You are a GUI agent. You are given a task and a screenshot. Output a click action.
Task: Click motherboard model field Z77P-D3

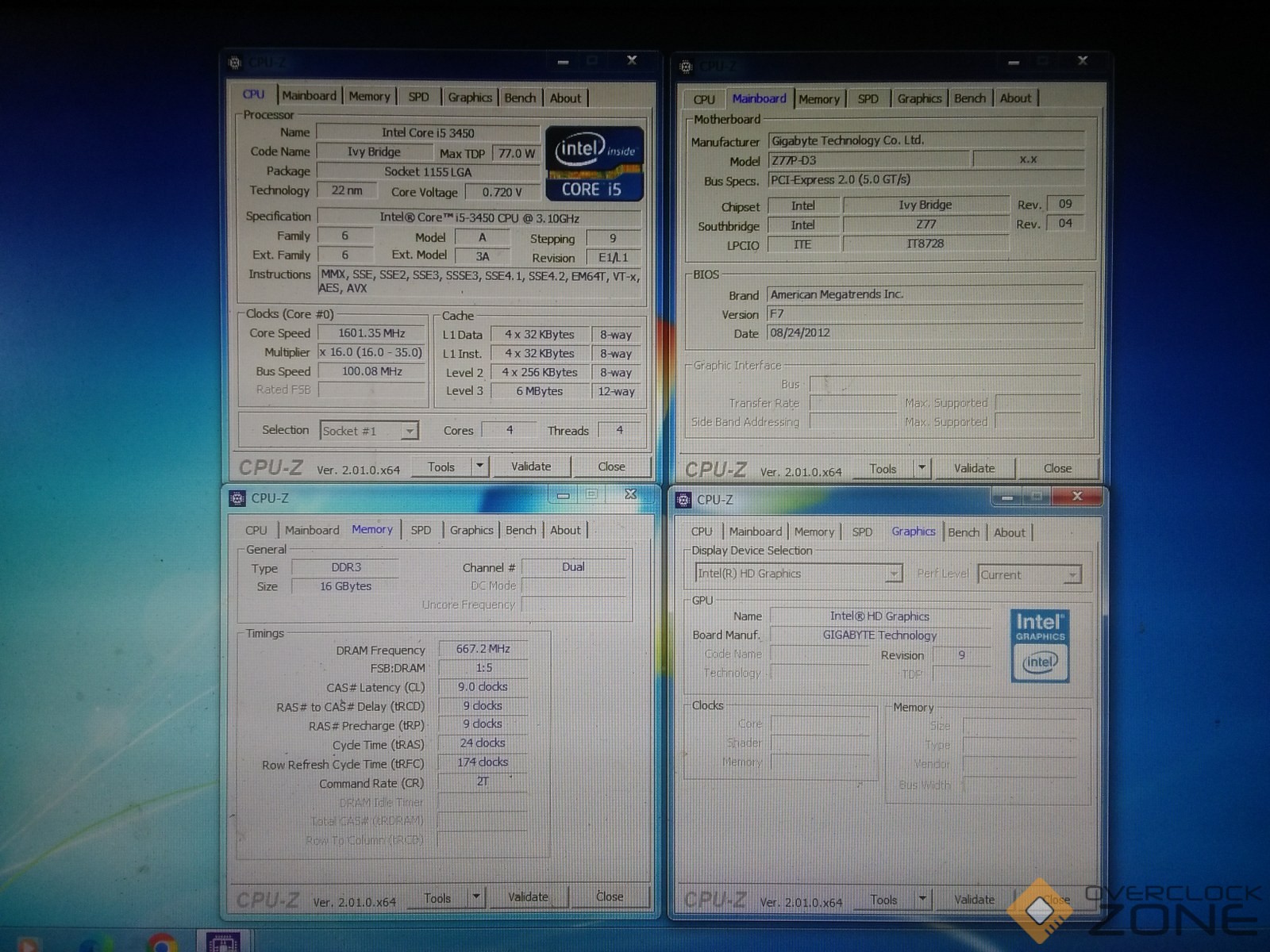point(868,160)
